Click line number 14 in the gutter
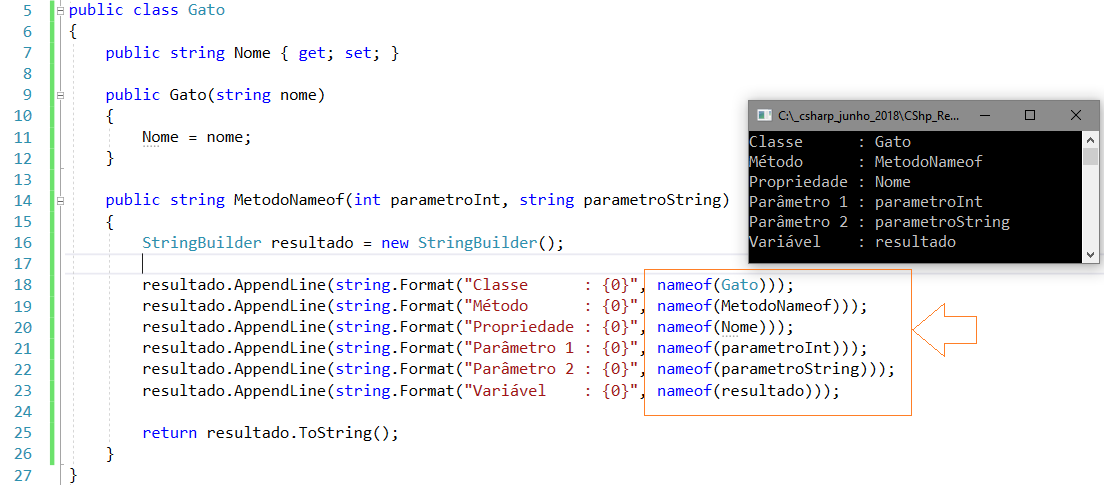Viewport: 1105px width, 485px height. [23, 201]
